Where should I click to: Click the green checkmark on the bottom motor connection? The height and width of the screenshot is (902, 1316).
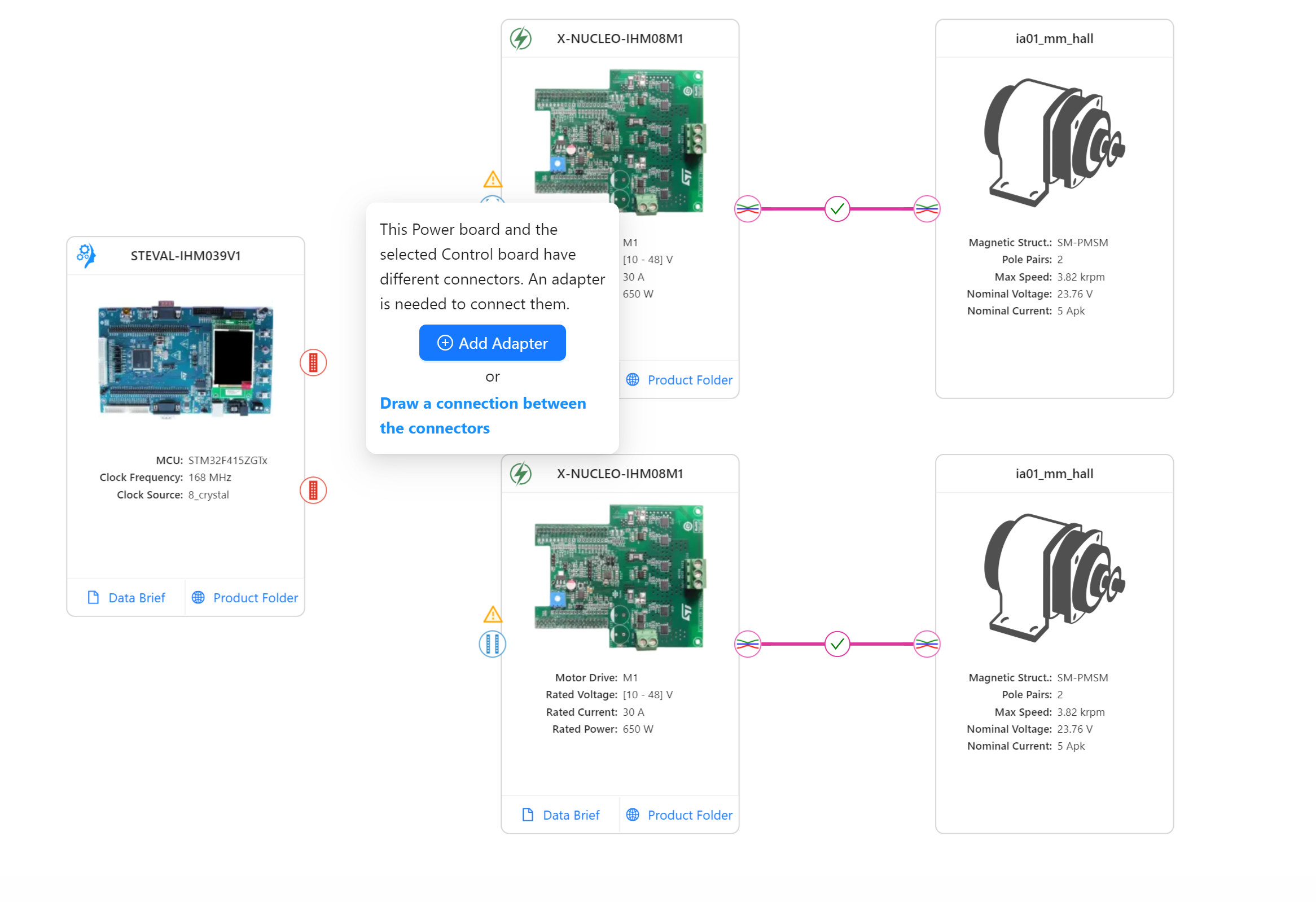point(836,644)
